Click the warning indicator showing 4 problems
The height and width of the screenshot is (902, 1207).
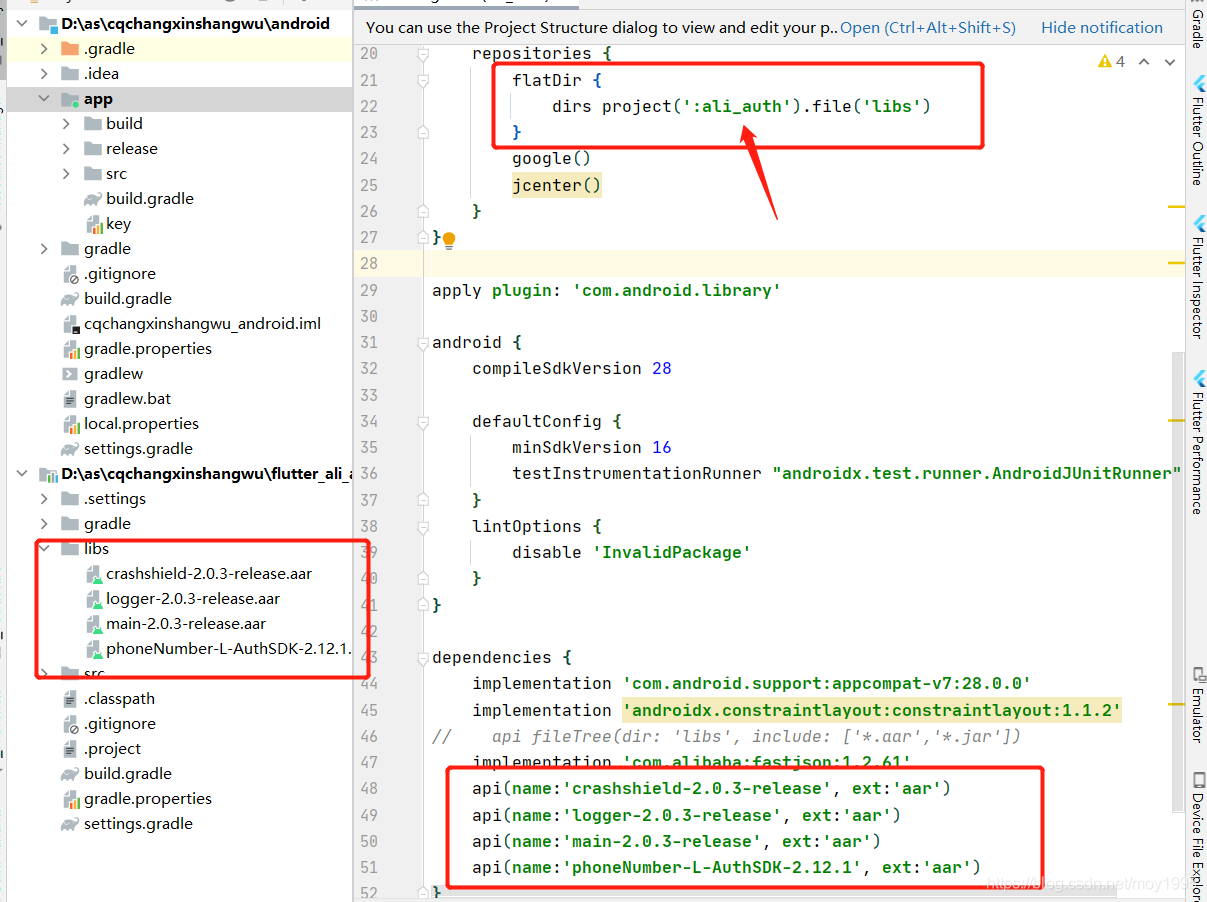(1111, 62)
